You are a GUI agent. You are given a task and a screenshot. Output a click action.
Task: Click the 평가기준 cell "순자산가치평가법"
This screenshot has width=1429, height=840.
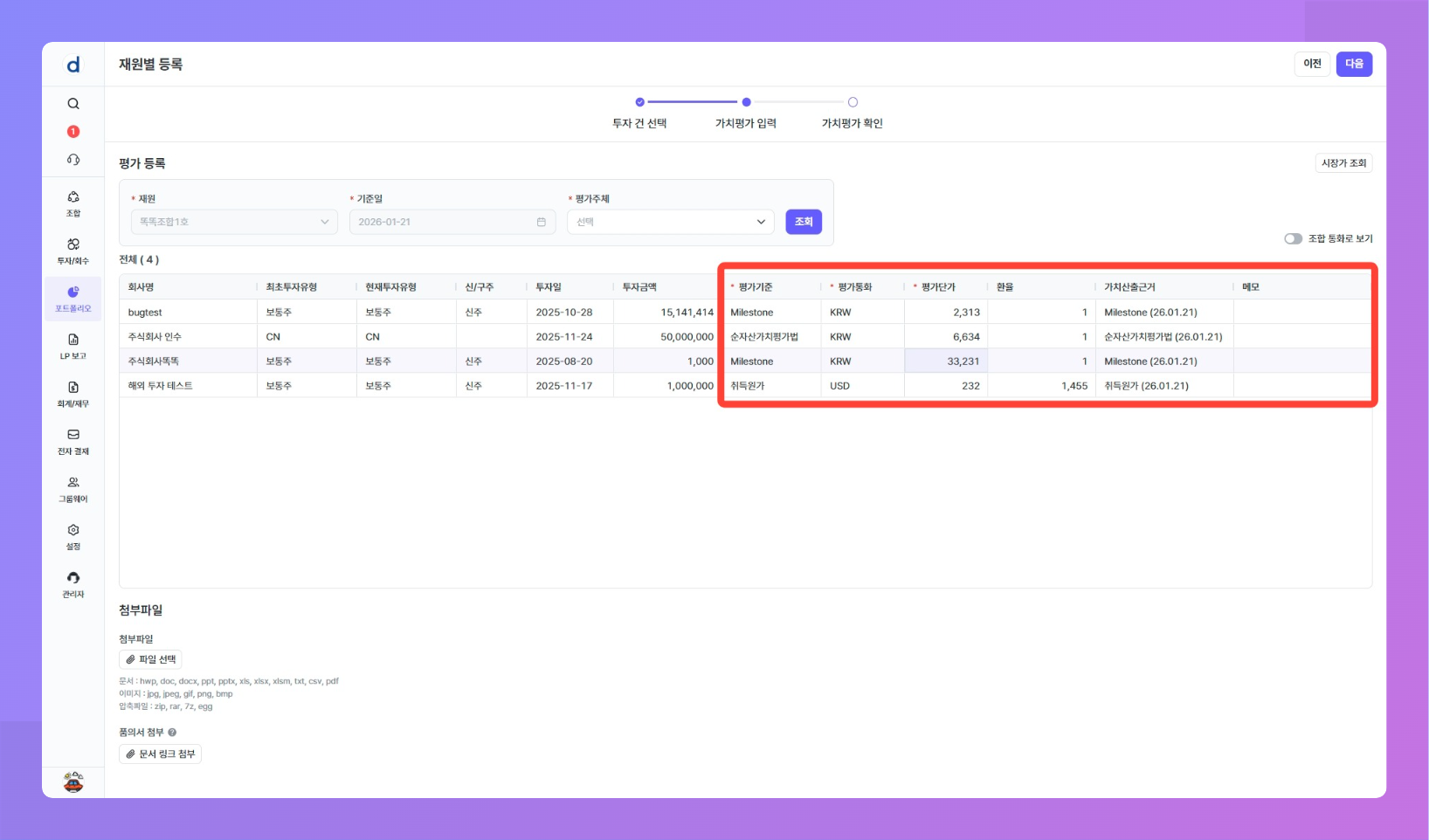coord(764,337)
